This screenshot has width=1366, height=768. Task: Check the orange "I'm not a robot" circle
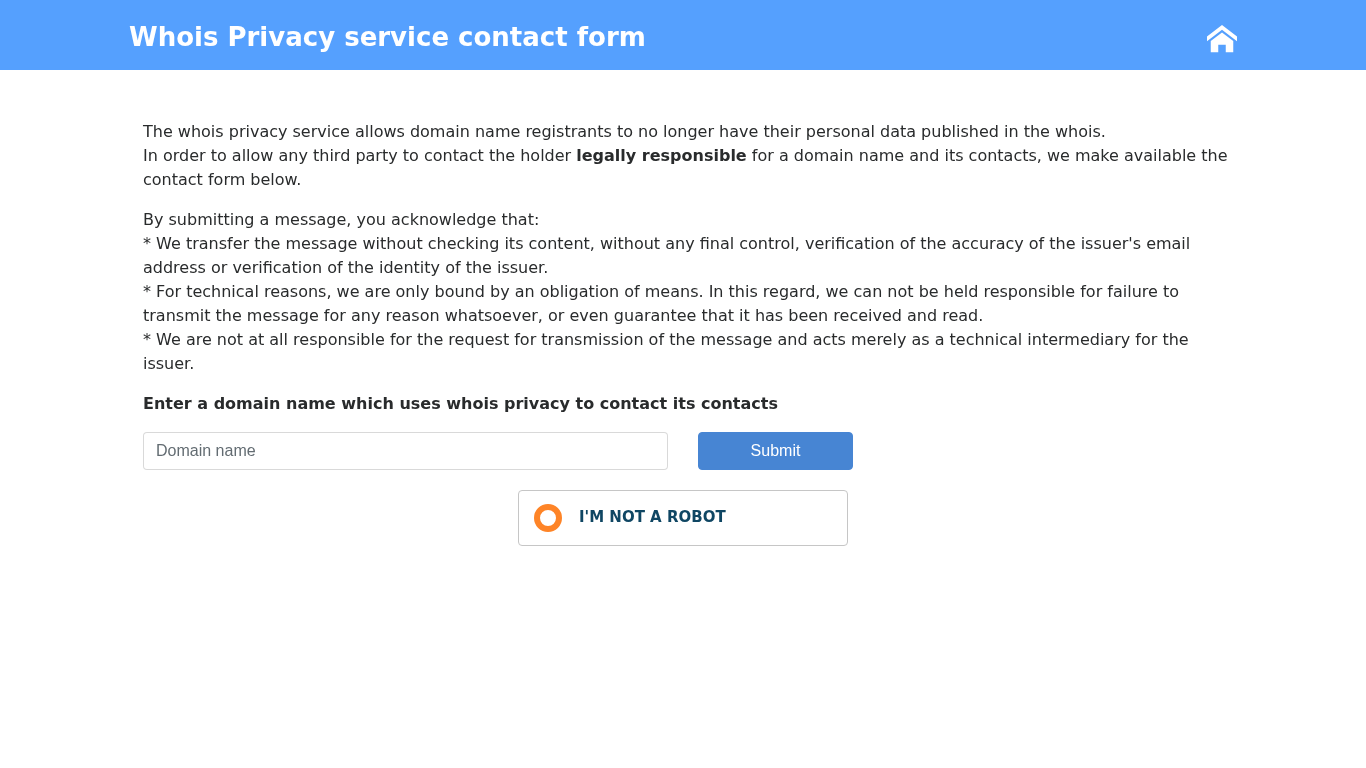coord(548,518)
